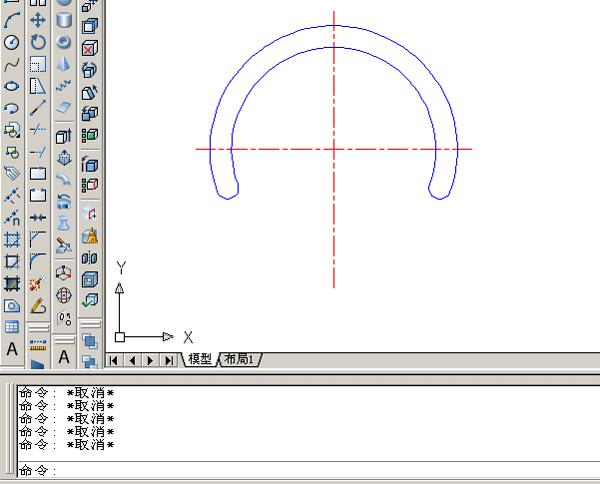Select the Revolve tool
This screenshot has height=484, width=600.
coord(64,201)
